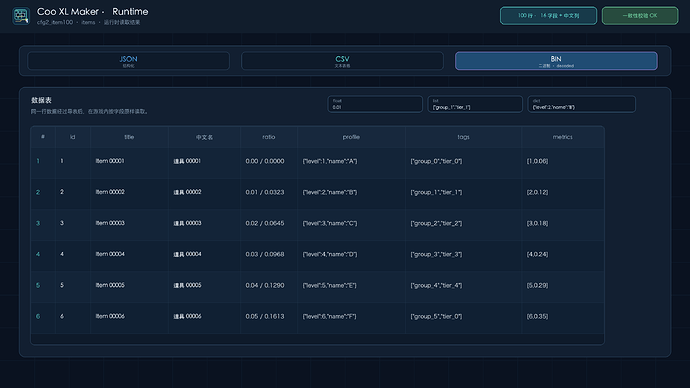Click the green consistency check OK badge
Image resolution: width=690 pixels, height=388 pixels.
pos(640,15)
